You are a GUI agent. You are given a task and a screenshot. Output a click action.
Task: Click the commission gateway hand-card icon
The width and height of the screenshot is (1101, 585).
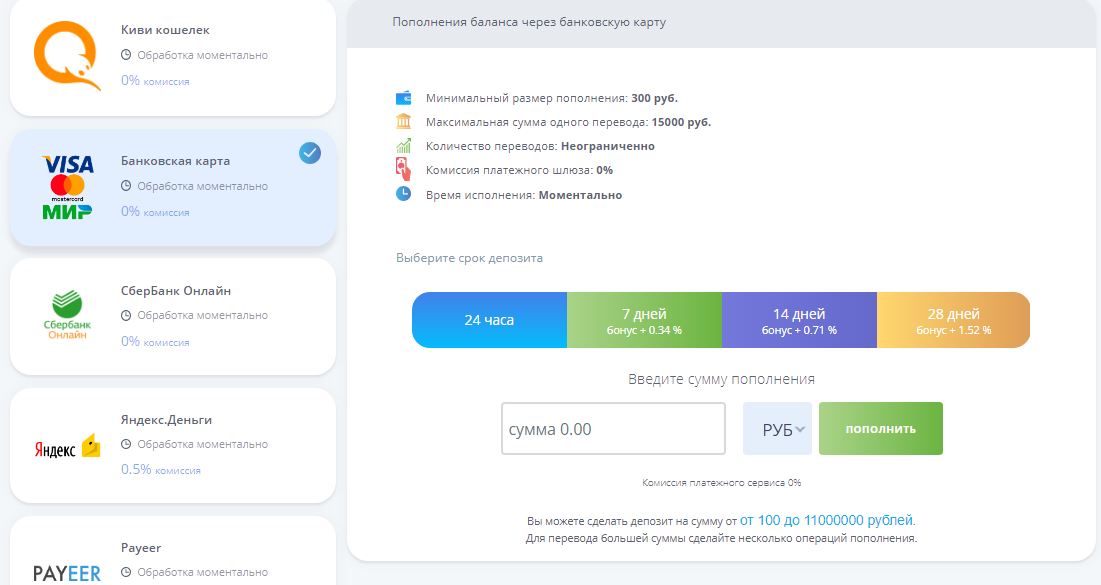point(401,169)
